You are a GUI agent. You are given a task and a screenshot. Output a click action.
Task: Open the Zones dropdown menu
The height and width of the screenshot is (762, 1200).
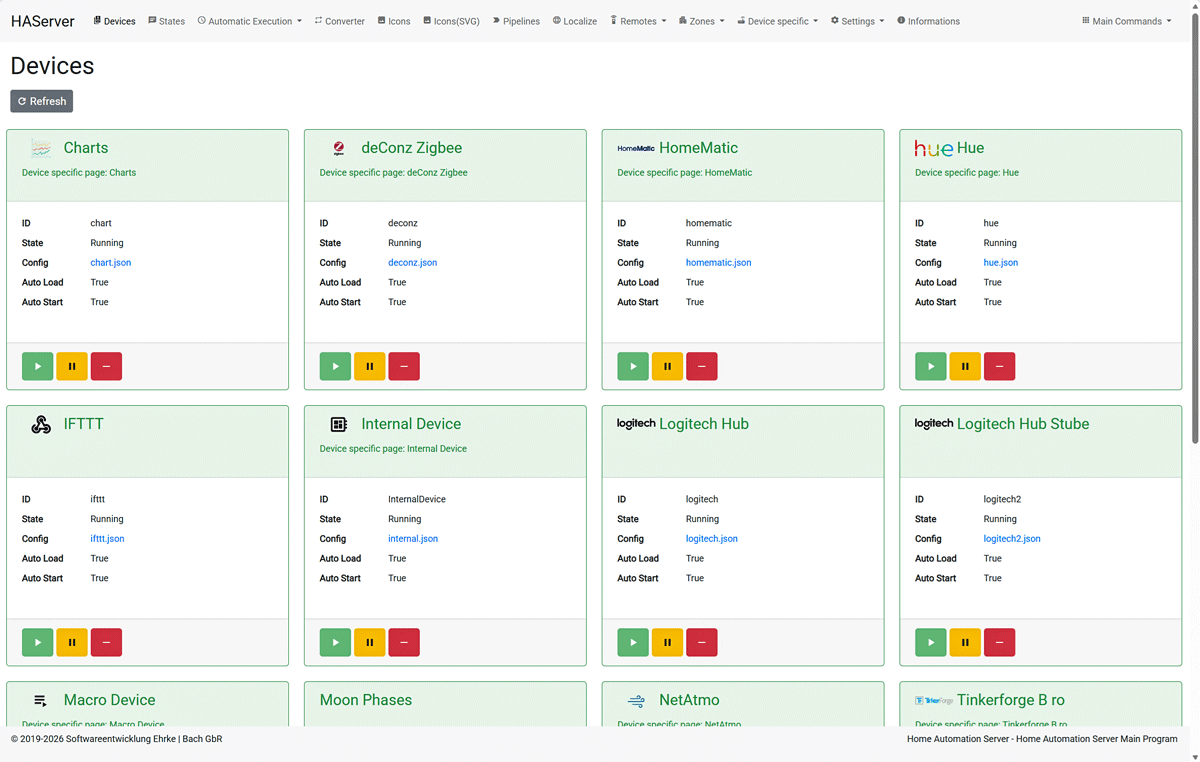tap(701, 21)
